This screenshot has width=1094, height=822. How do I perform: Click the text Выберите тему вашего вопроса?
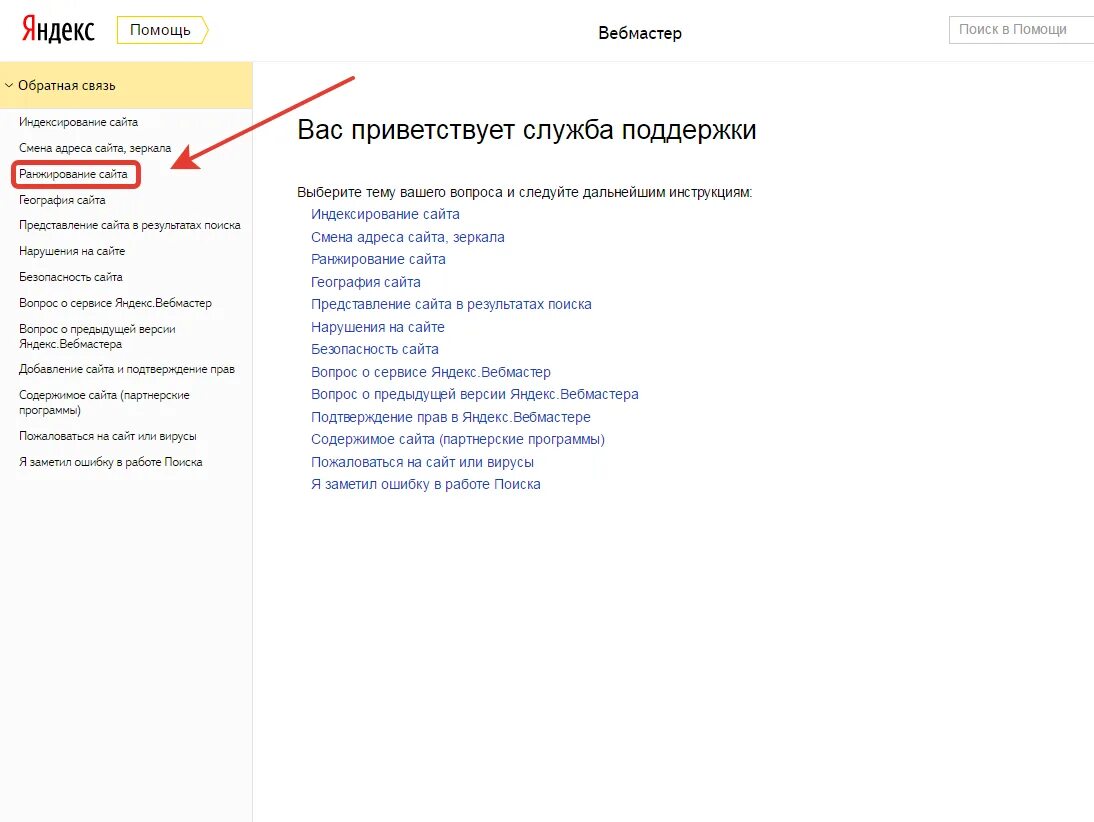point(399,192)
